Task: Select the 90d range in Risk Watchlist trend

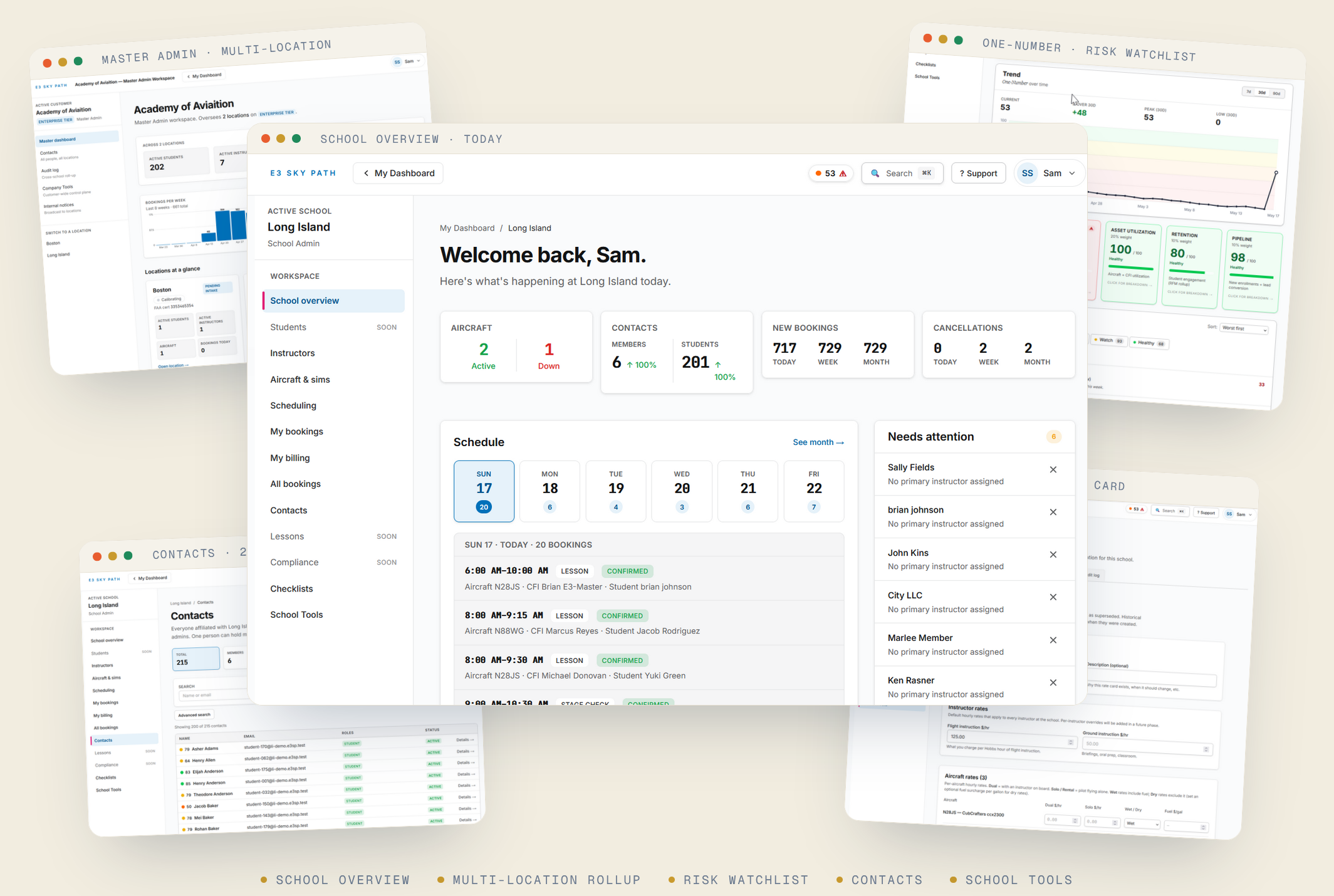Action: (x=1277, y=93)
